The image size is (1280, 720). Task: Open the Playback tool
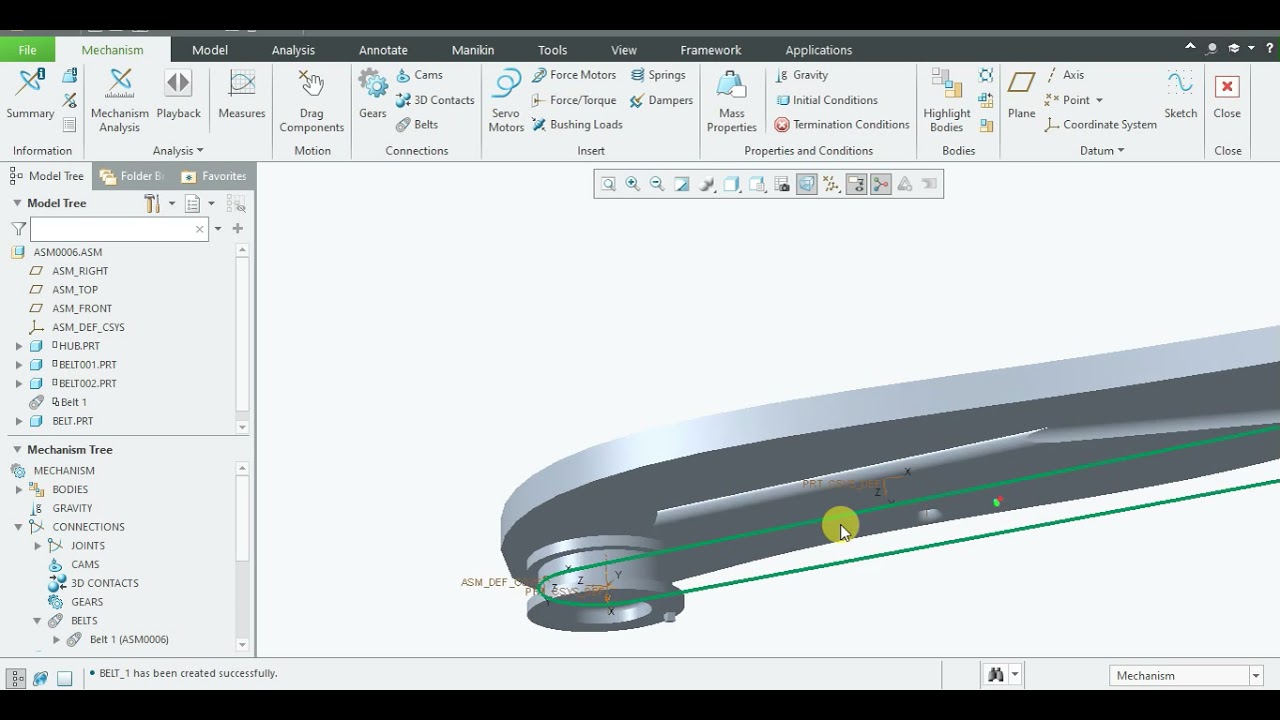(178, 94)
